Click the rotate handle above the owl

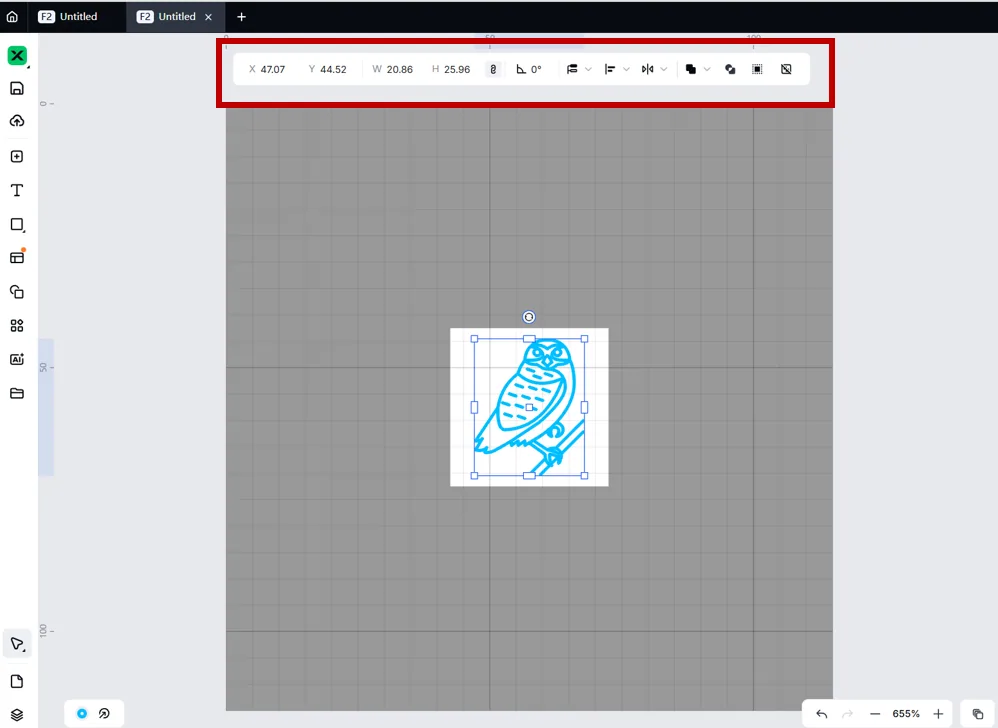click(x=529, y=317)
